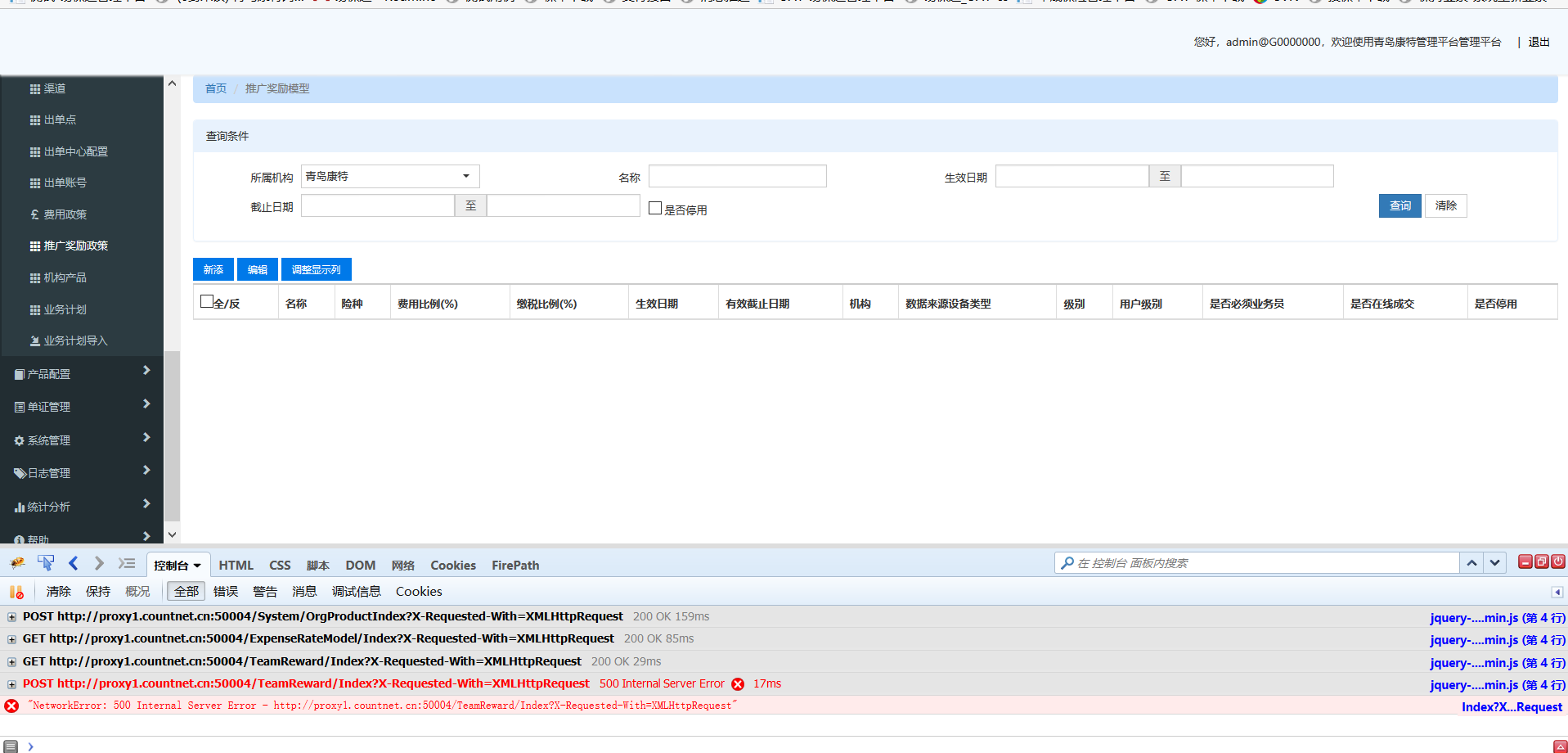The height and width of the screenshot is (753, 1568).
Task: Open the 所属机构 dropdown
Action: click(390, 176)
